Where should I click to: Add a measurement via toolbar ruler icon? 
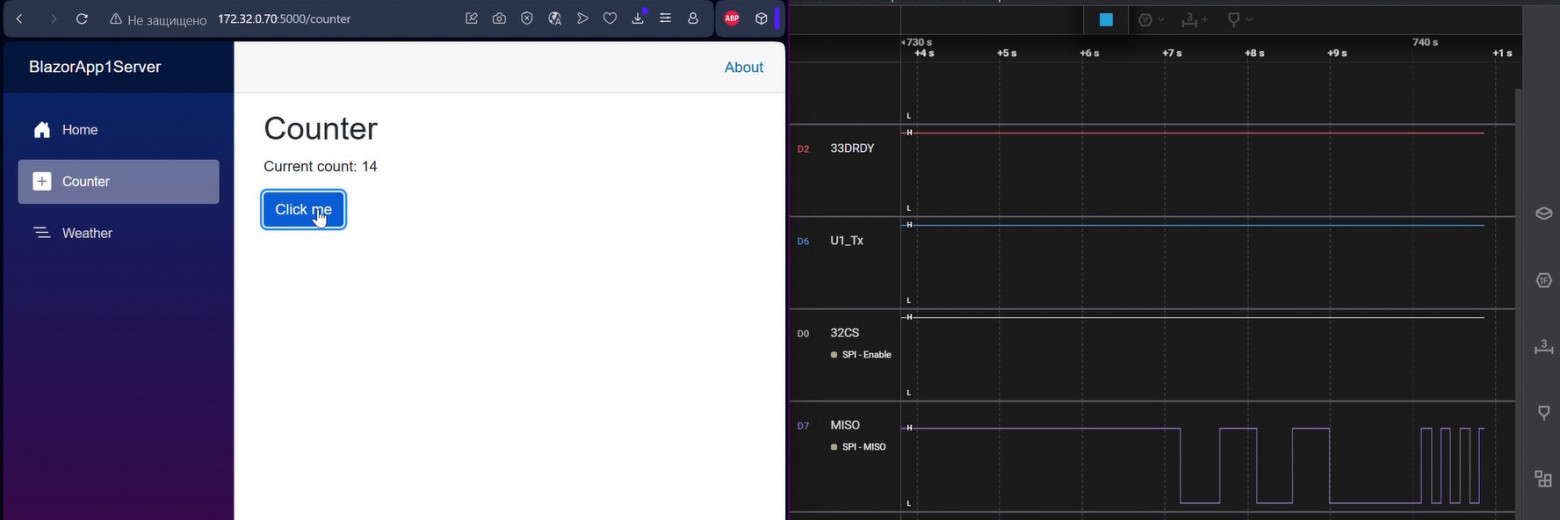coord(1194,20)
